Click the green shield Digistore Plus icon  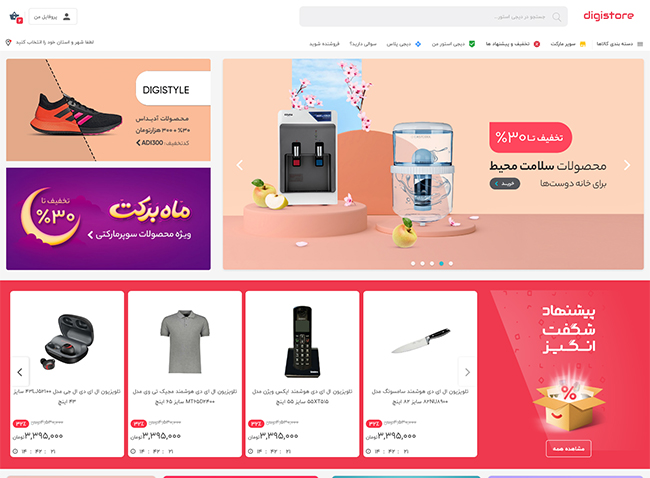click(472, 44)
